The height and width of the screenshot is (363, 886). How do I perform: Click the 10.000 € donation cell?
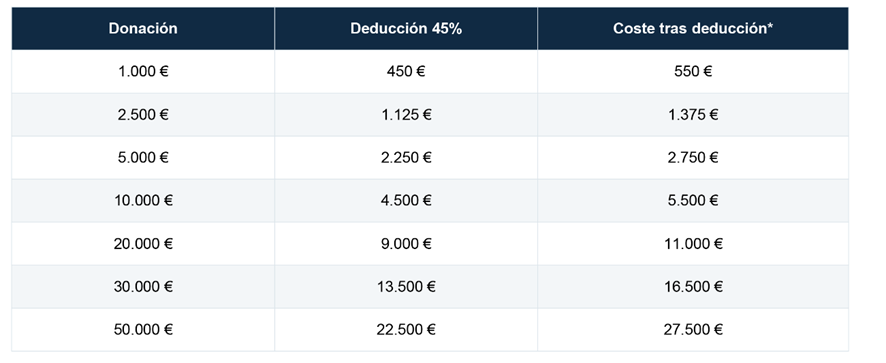click(x=143, y=201)
